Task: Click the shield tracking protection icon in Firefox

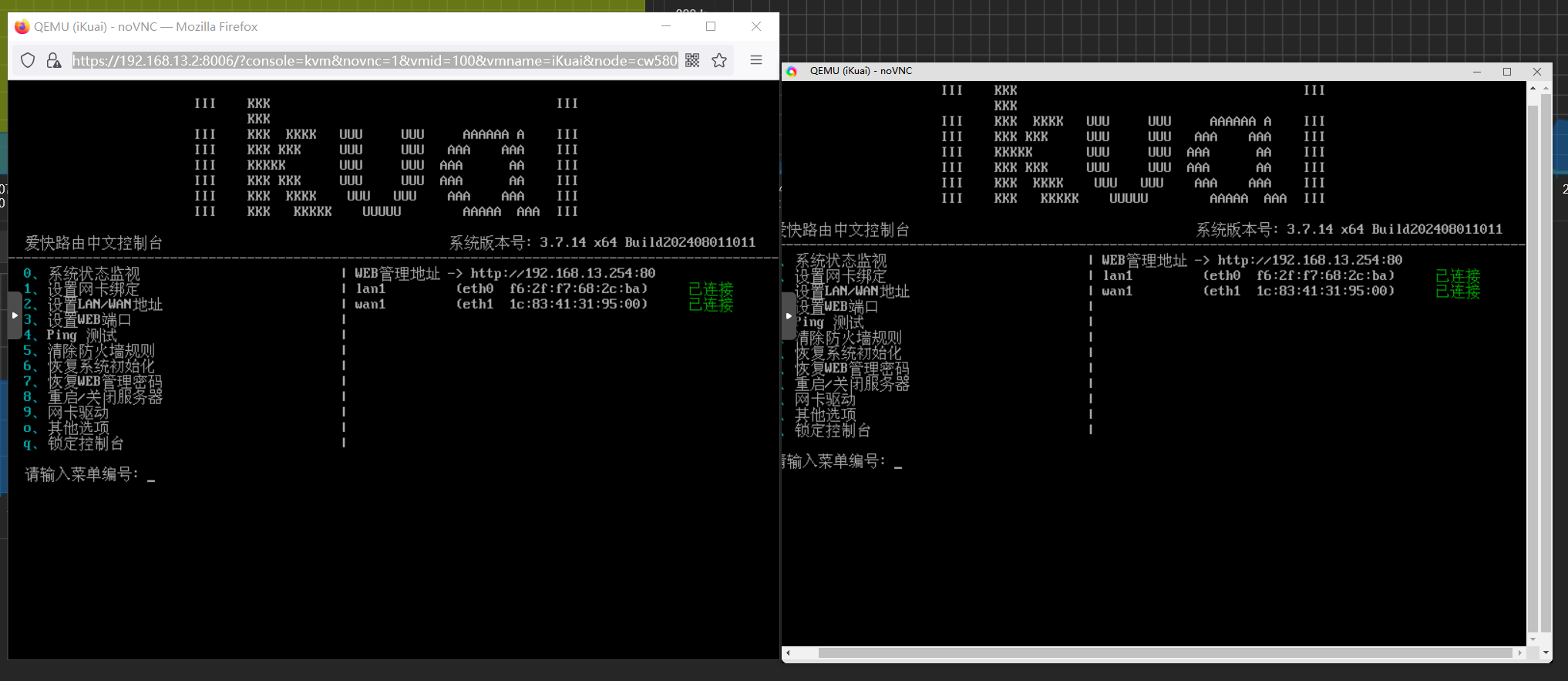Action: [x=28, y=60]
